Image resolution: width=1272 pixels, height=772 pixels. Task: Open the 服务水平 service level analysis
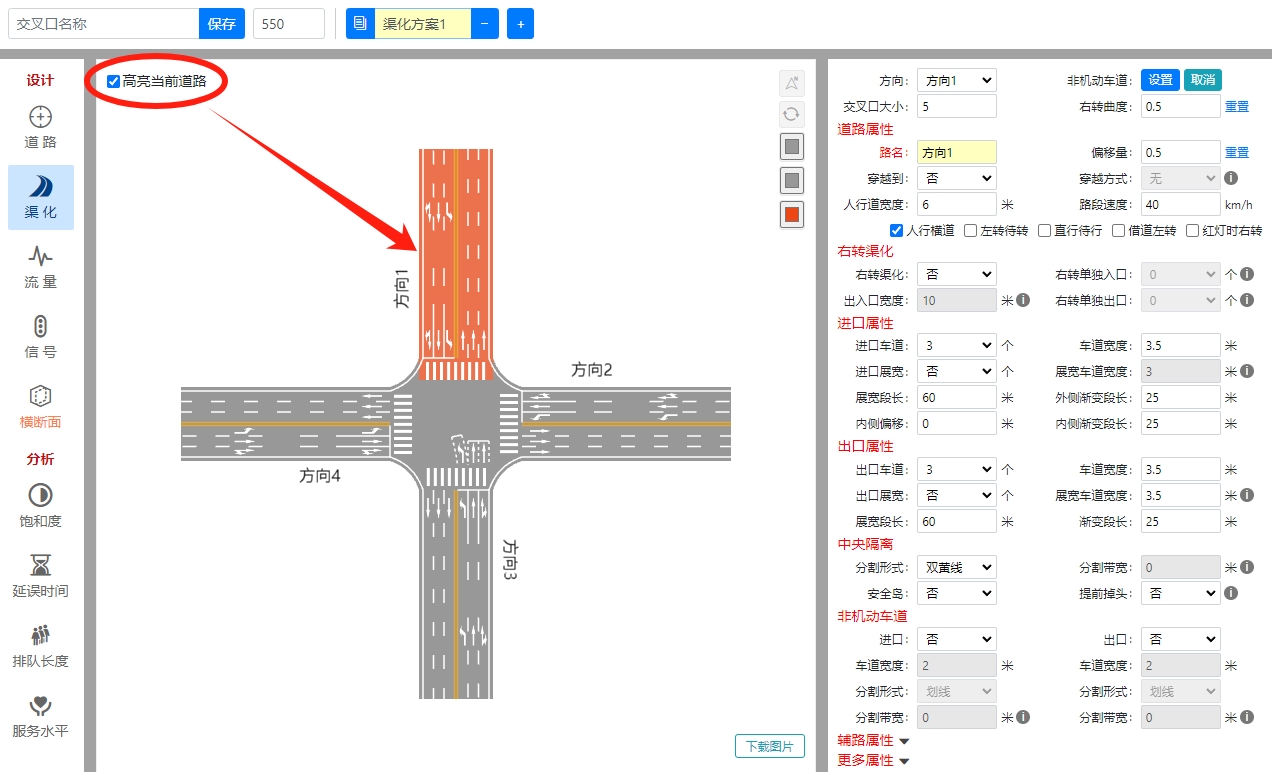click(40, 716)
